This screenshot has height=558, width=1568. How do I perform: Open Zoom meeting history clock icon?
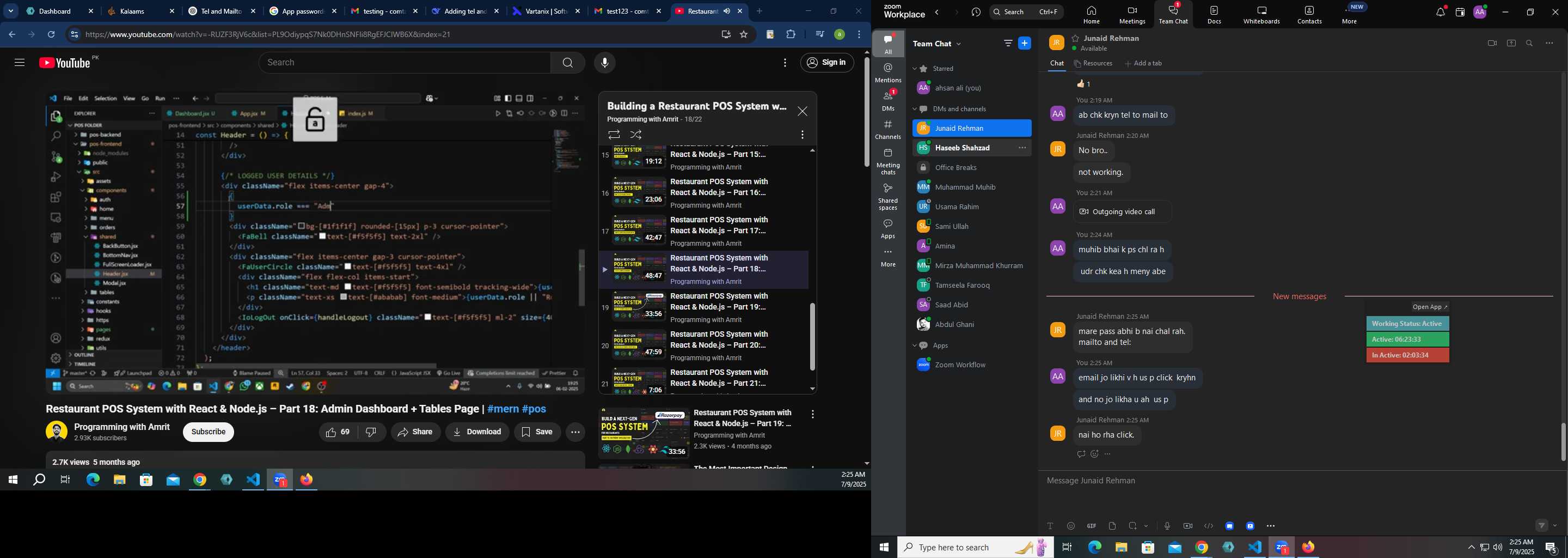point(976,12)
